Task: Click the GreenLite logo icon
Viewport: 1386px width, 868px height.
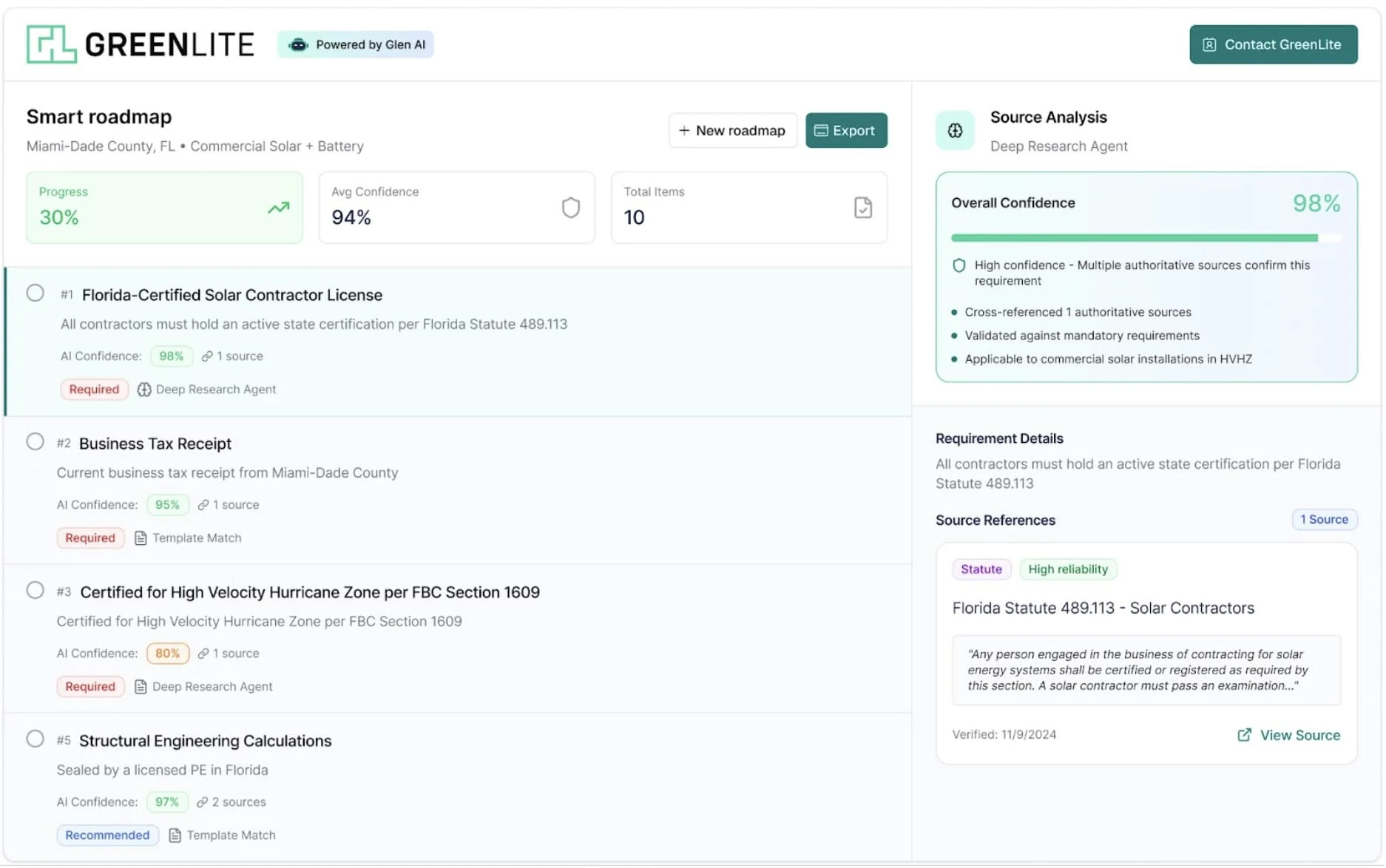Action: [x=51, y=44]
